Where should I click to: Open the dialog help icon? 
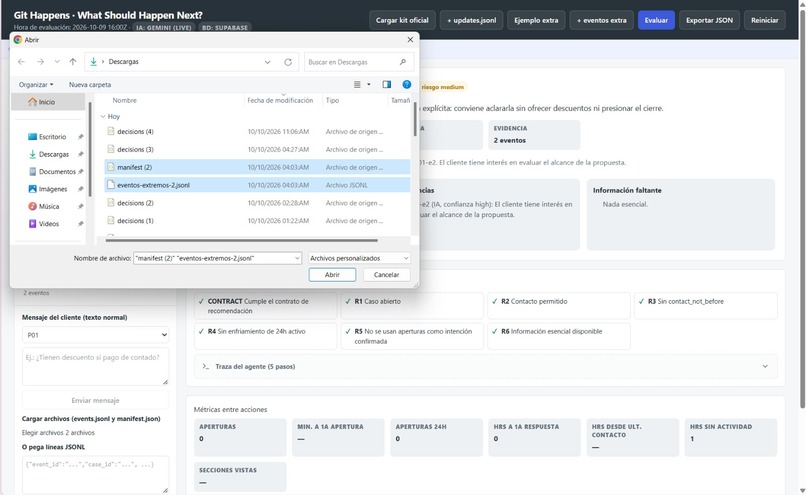[407, 85]
